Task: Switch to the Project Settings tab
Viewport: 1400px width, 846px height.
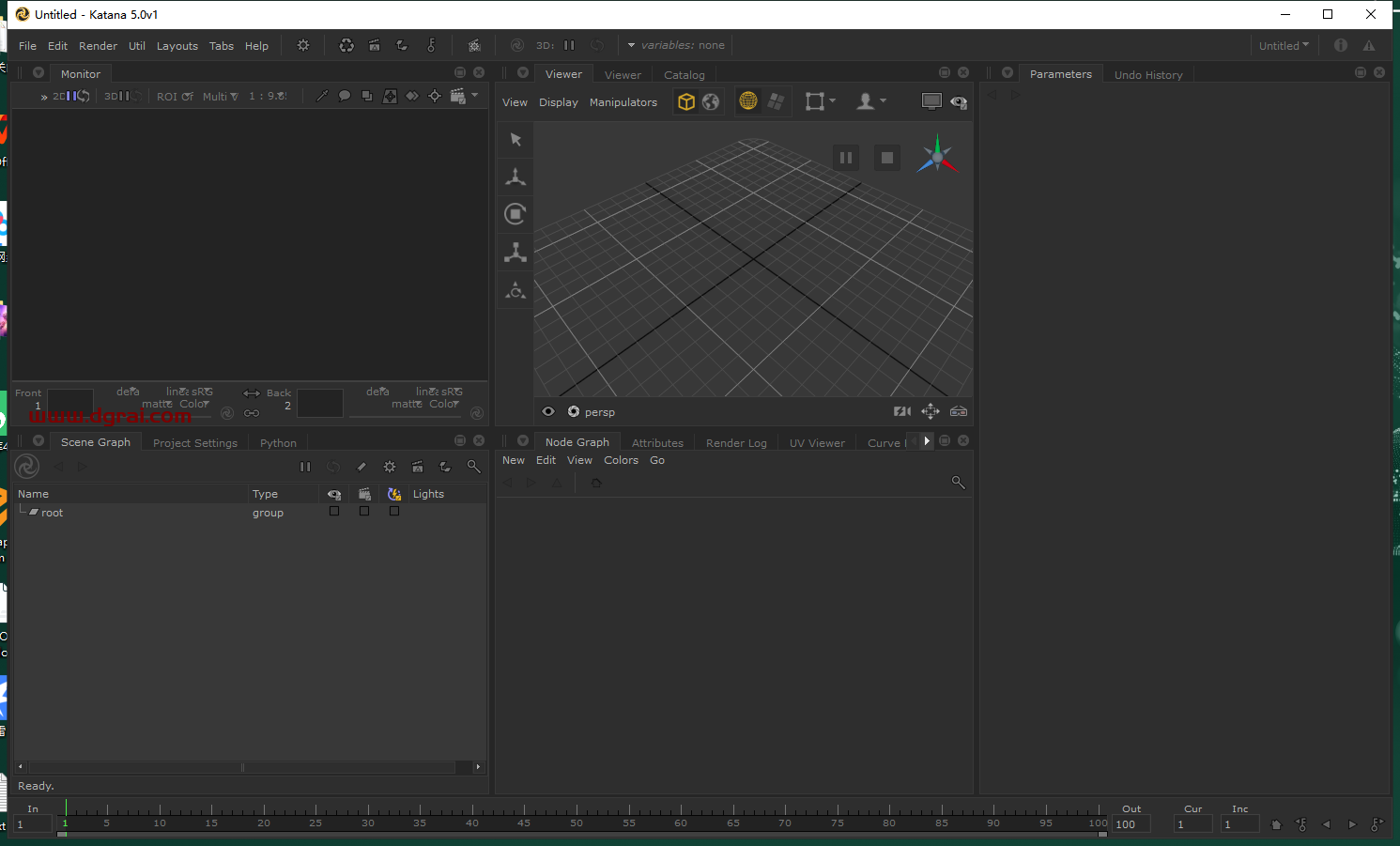Action: (195, 443)
